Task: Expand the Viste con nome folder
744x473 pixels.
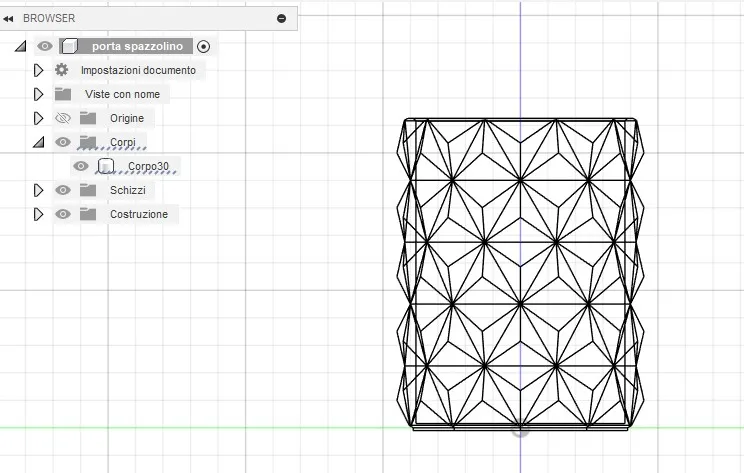Action: pyautogui.click(x=38, y=94)
